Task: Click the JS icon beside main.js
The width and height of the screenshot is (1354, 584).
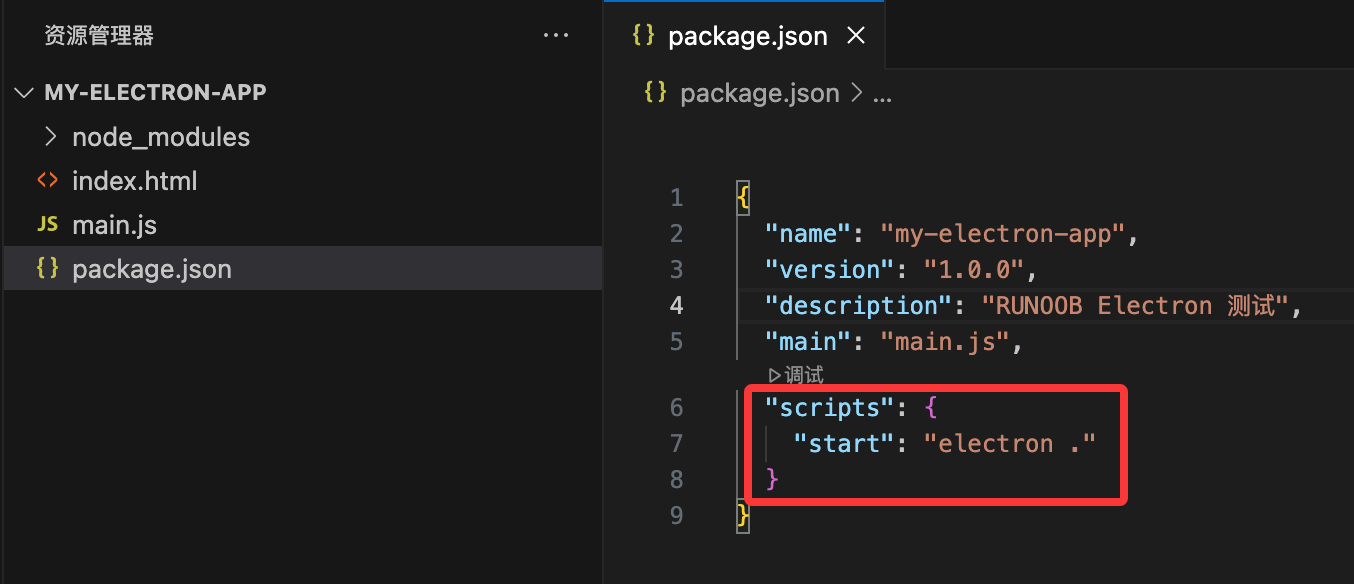Action: pos(47,225)
